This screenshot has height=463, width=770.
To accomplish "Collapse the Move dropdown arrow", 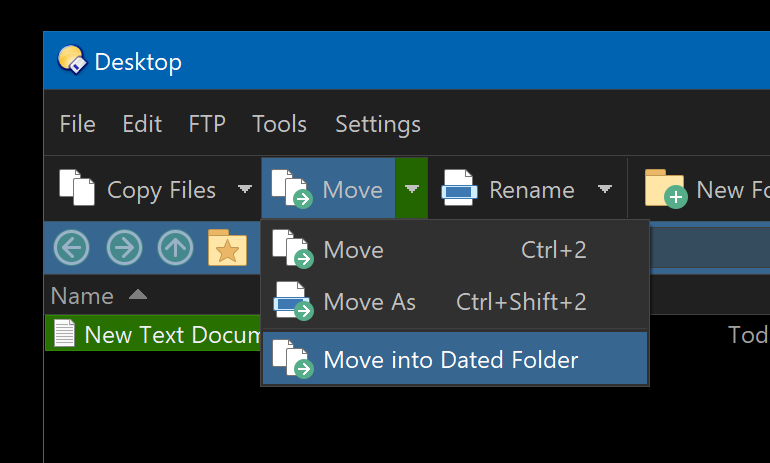I will click(412, 188).
